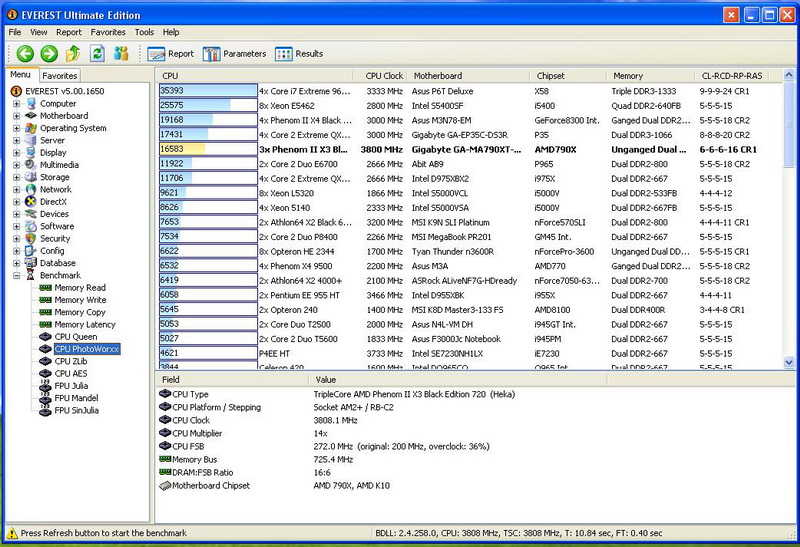Select CPU Queen benchmark
This screenshot has height=547, width=800.
click(76, 337)
